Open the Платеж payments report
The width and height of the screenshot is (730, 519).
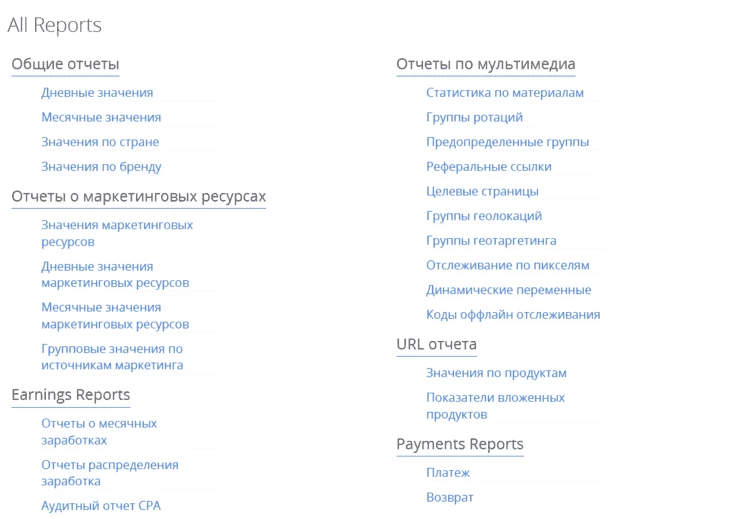coord(448,472)
